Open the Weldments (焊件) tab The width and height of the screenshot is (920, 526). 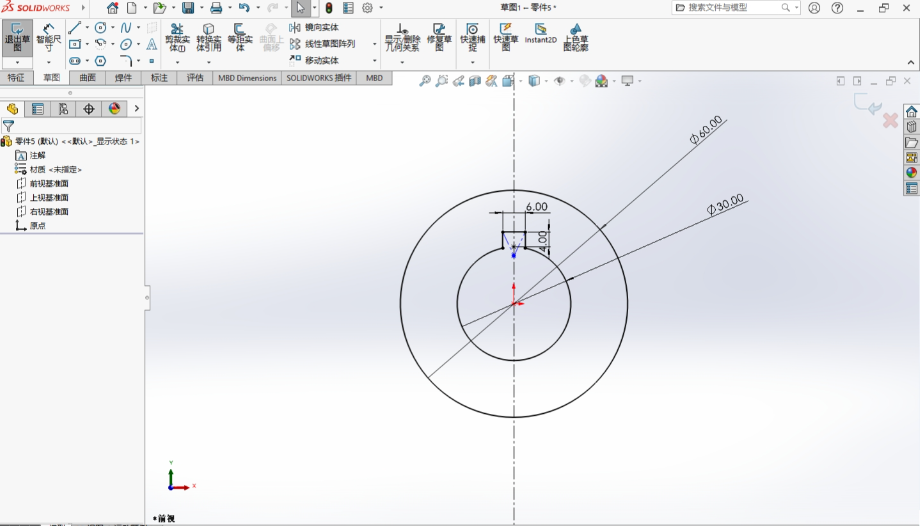(x=123, y=77)
